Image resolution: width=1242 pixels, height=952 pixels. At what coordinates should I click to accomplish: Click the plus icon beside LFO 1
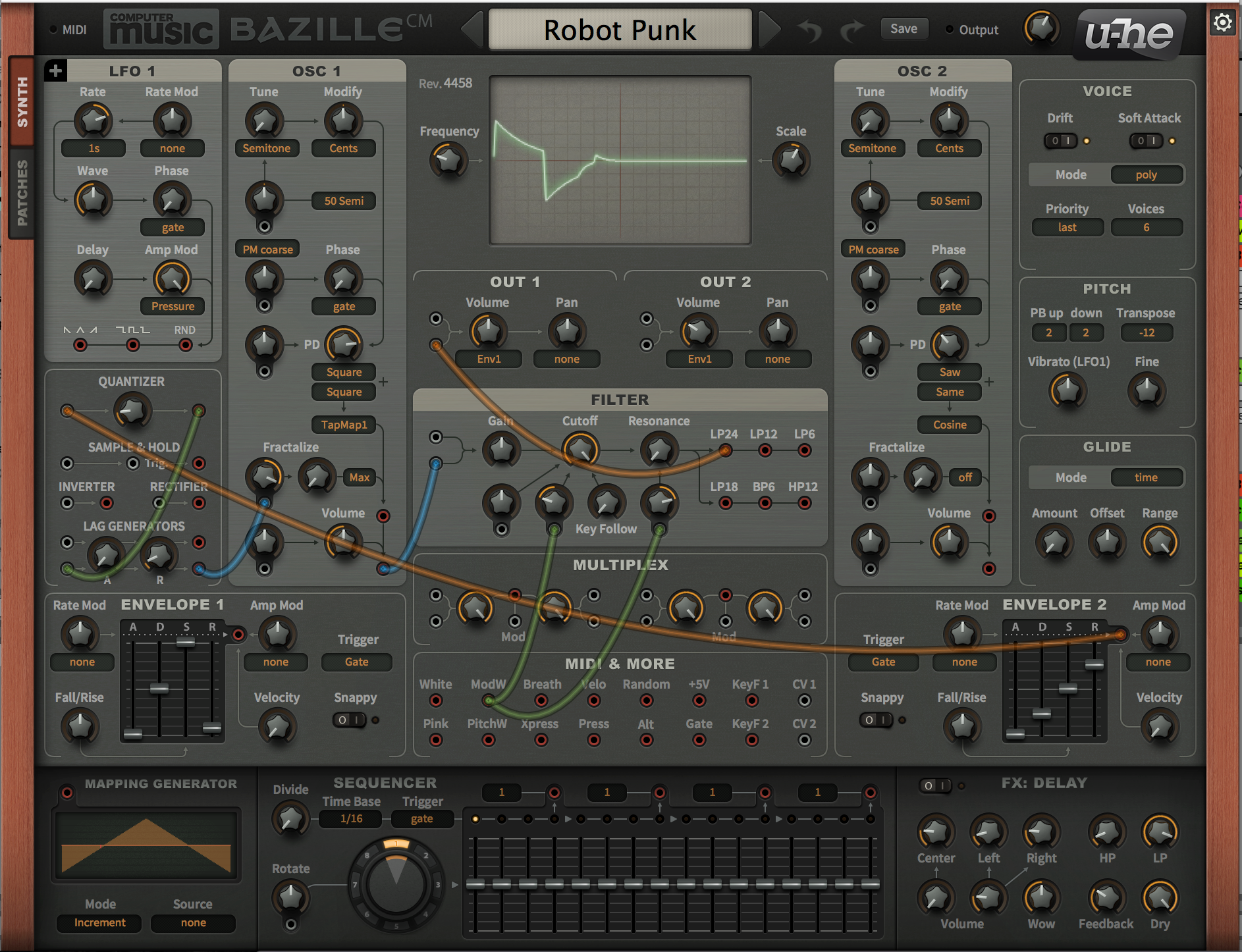(55, 70)
